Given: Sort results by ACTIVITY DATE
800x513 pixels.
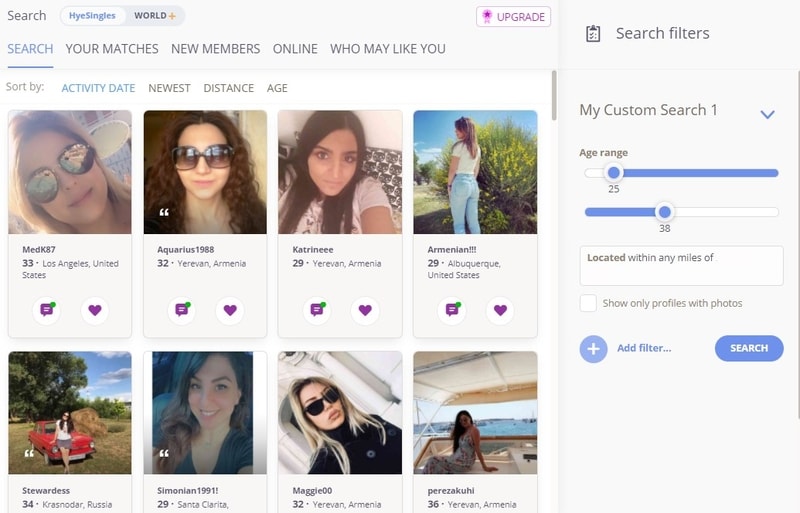Looking at the screenshot, I should point(98,88).
